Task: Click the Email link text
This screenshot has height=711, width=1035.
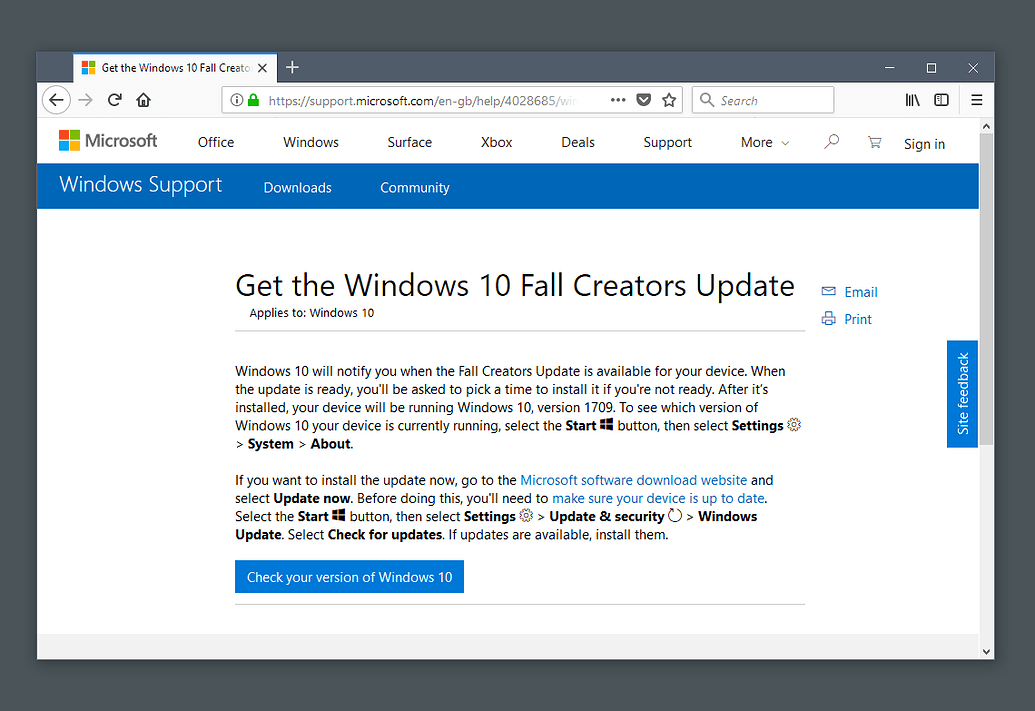Action: [861, 292]
